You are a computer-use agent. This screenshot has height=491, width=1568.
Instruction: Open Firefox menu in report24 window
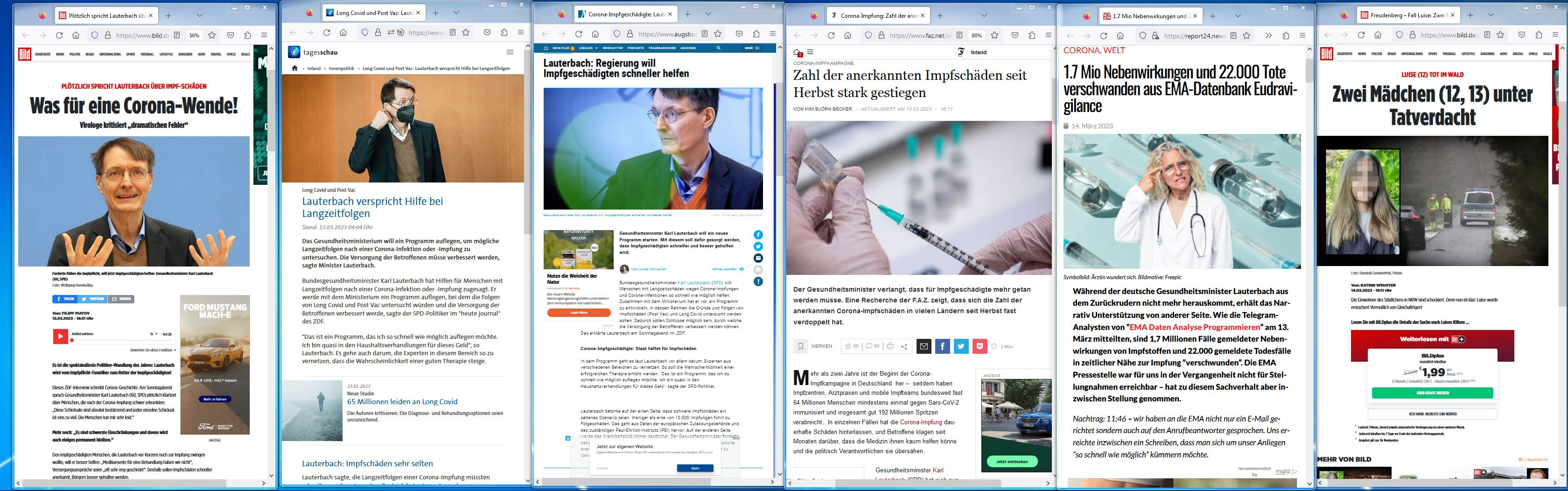tap(1302, 36)
